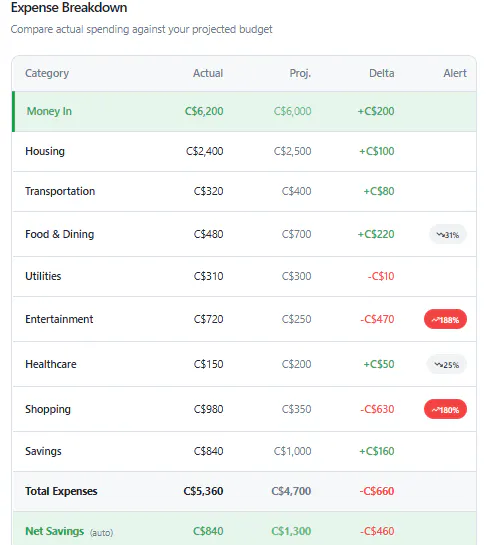
Task: Click Savings projected amount C$1,000
Action: coord(292,451)
